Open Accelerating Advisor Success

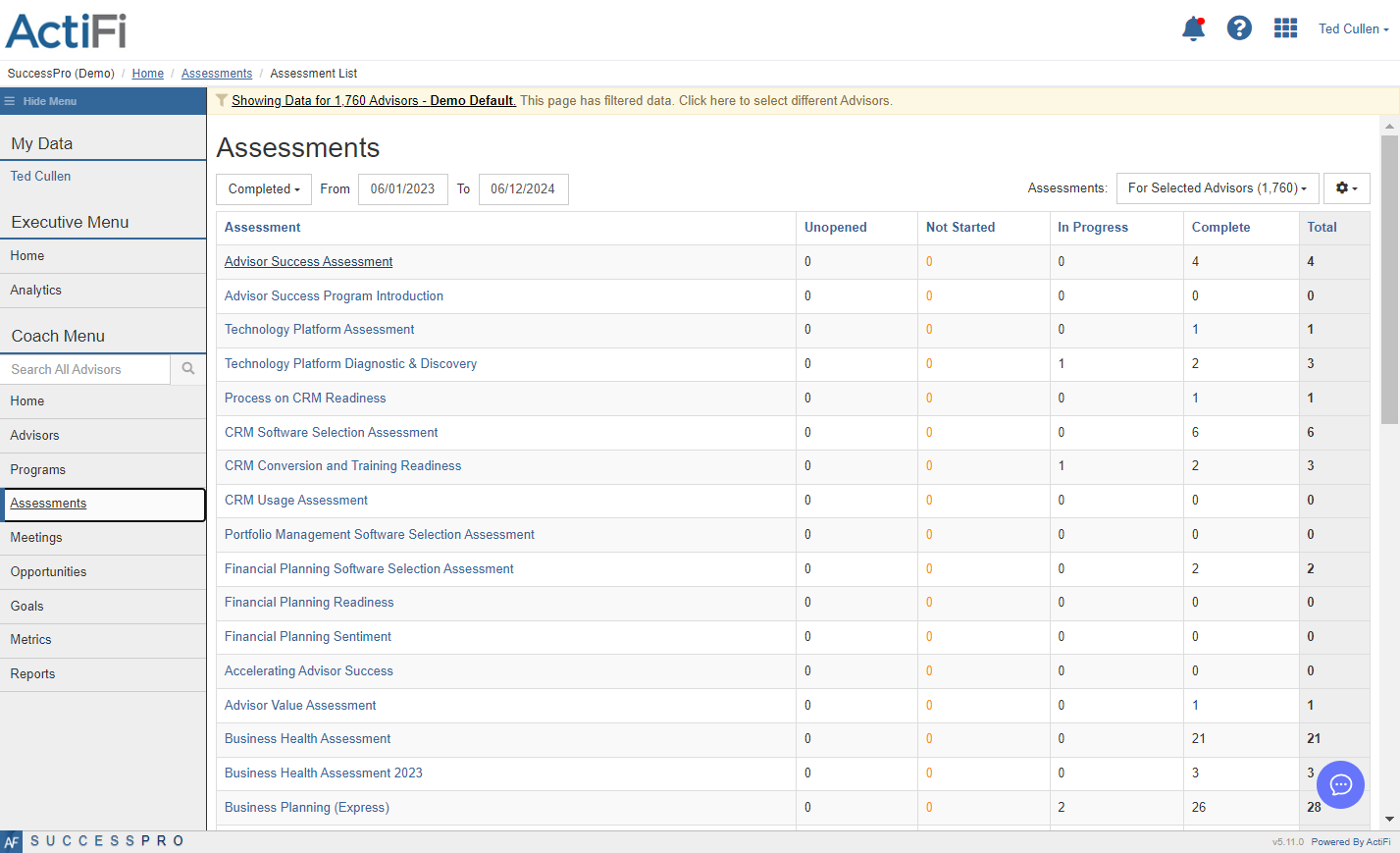[x=309, y=671]
